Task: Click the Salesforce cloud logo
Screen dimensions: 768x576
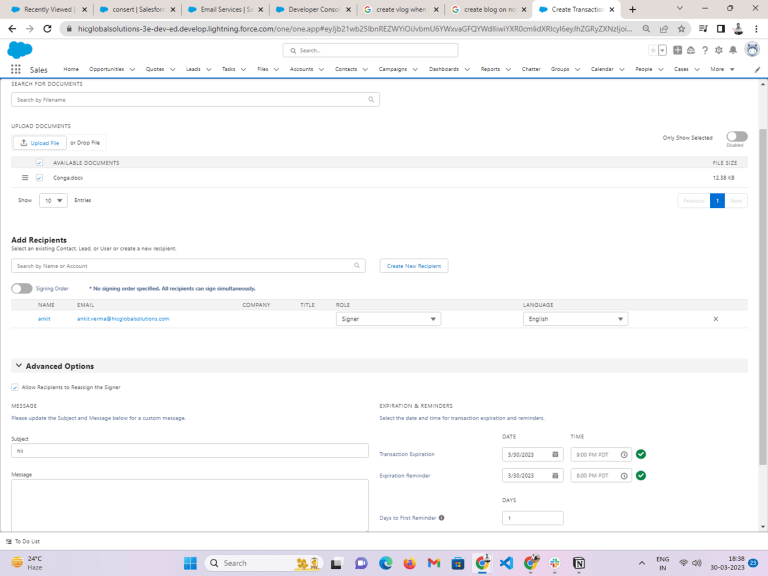Action: click(x=20, y=50)
